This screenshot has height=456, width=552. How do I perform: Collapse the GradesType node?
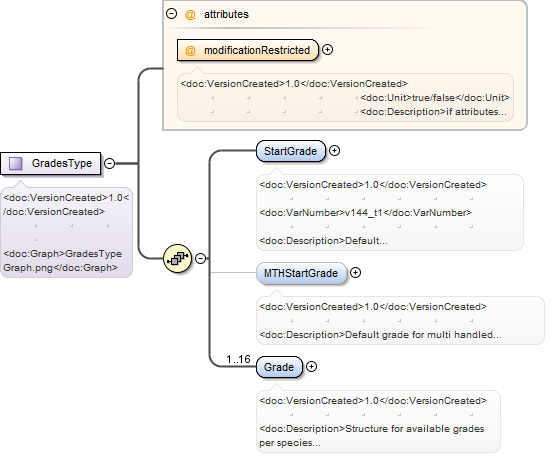[x=109, y=163]
